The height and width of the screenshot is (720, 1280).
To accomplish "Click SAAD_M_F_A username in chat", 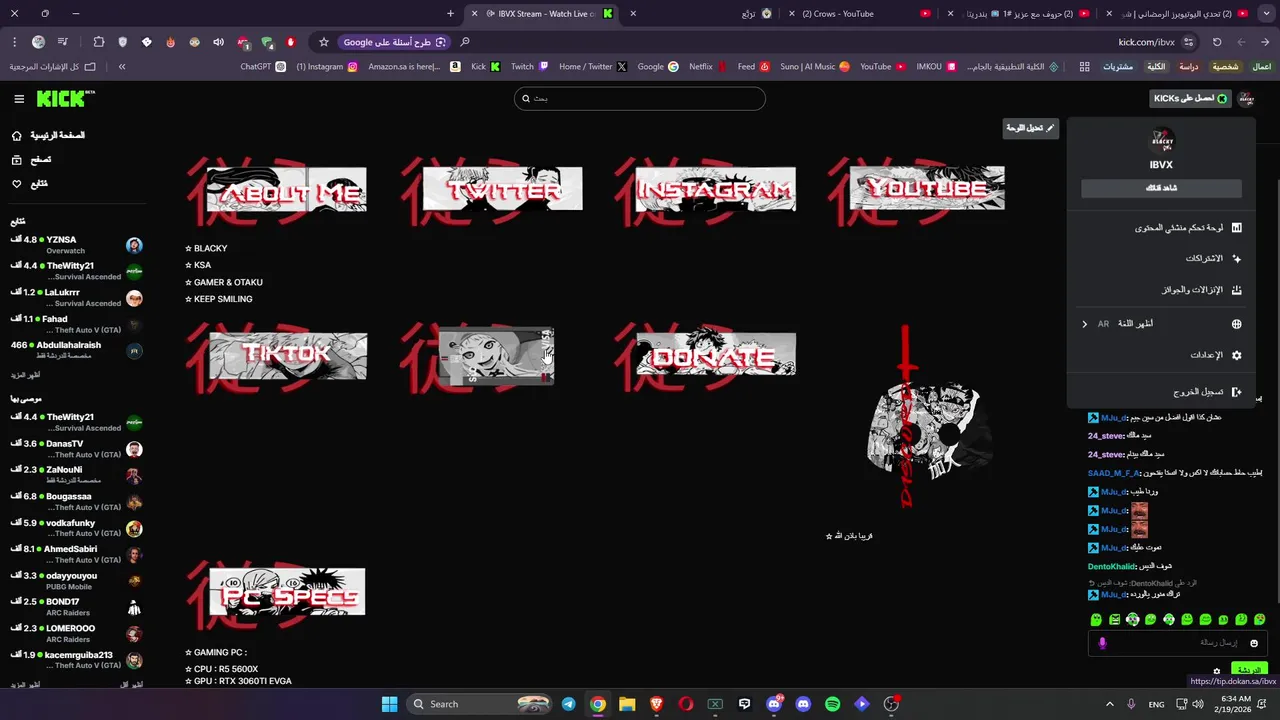I will tap(1113, 473).
